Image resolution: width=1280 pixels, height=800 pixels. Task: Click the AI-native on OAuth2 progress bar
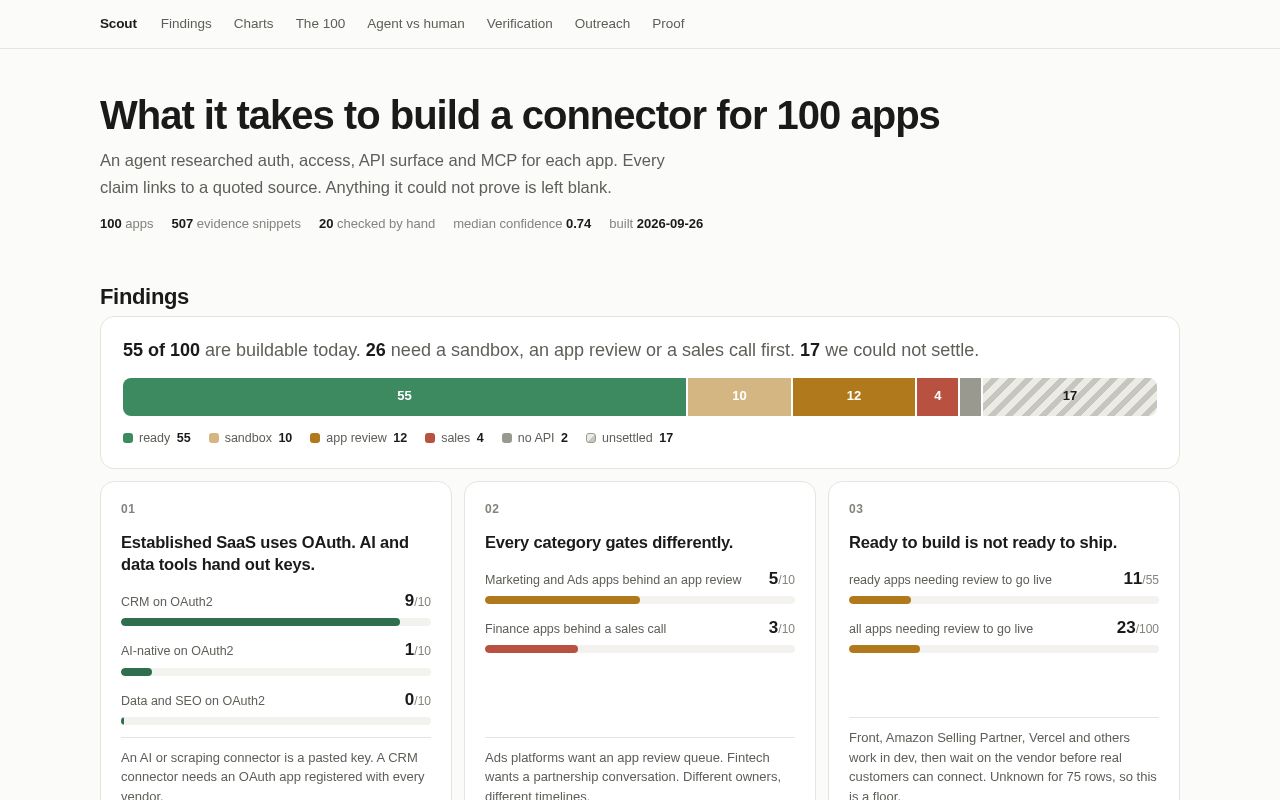(276, 672)
